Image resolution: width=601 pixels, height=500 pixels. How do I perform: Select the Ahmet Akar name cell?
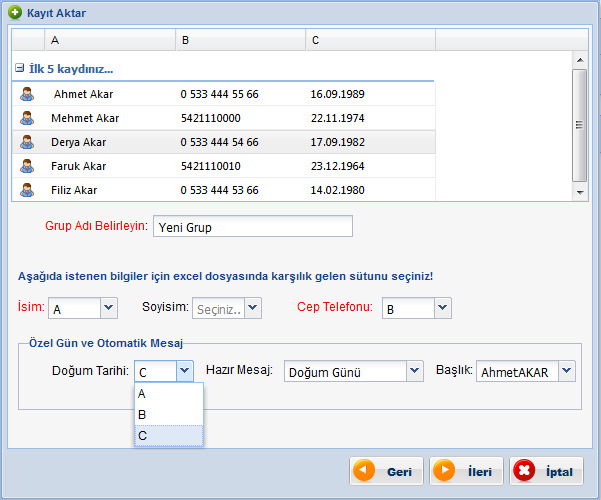84,94
